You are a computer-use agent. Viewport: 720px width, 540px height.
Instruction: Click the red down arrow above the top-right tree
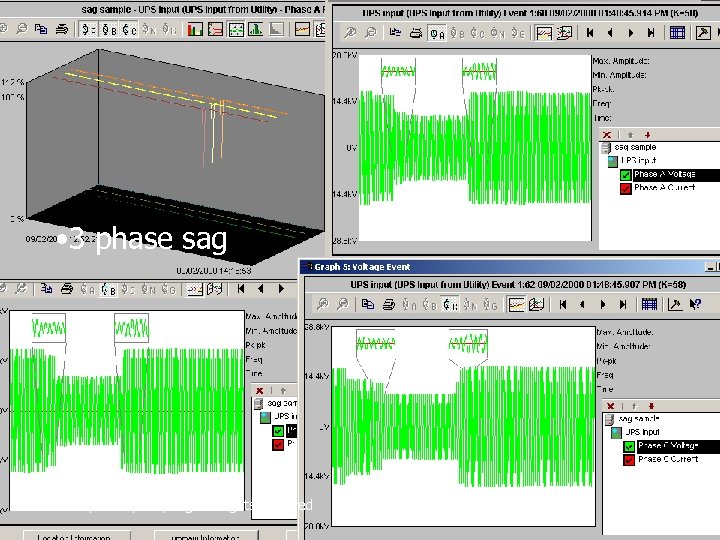[x=647, y=134]
